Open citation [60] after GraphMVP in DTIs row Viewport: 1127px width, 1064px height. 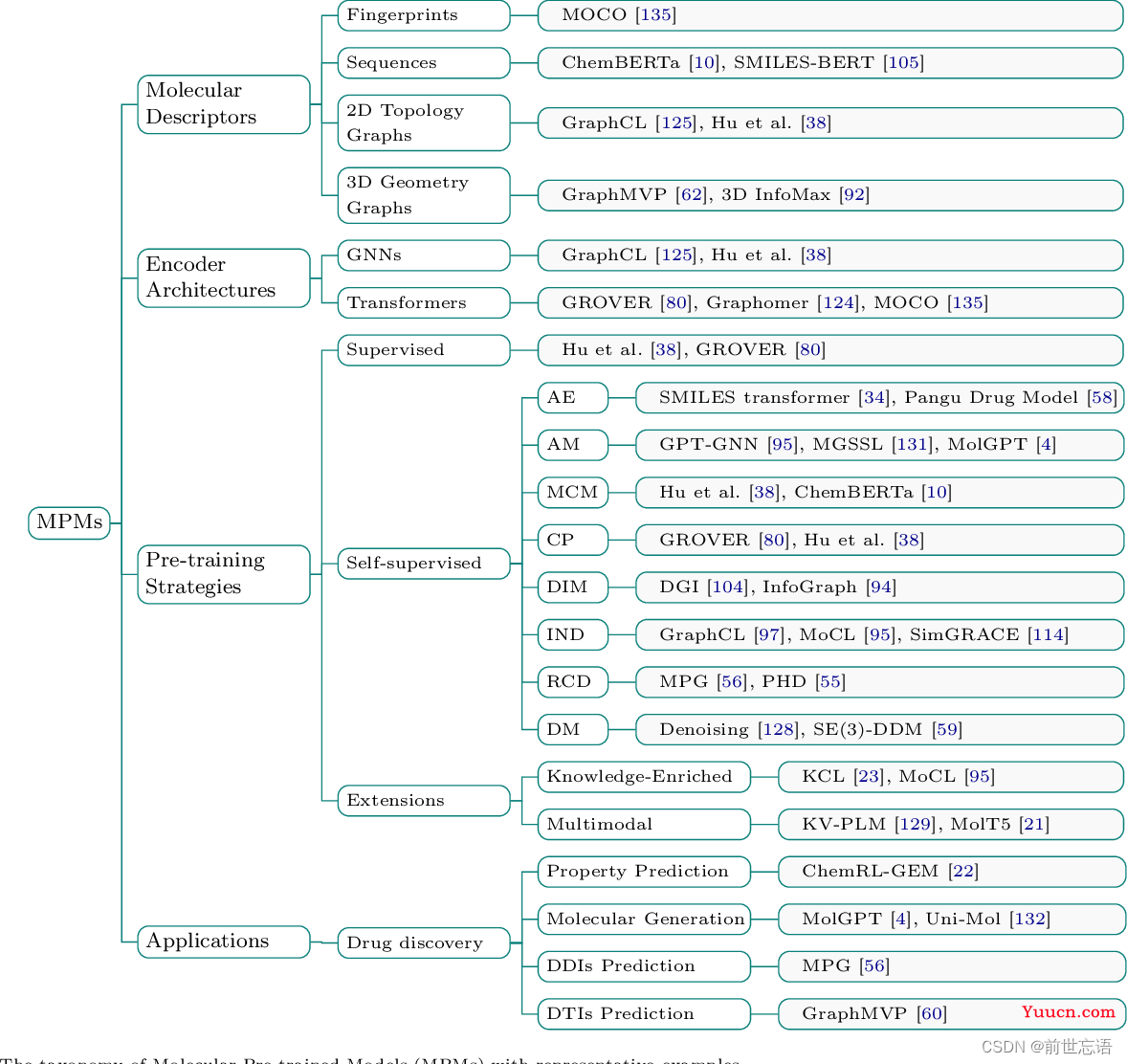pyautogui.click(x=932, y=1013)
